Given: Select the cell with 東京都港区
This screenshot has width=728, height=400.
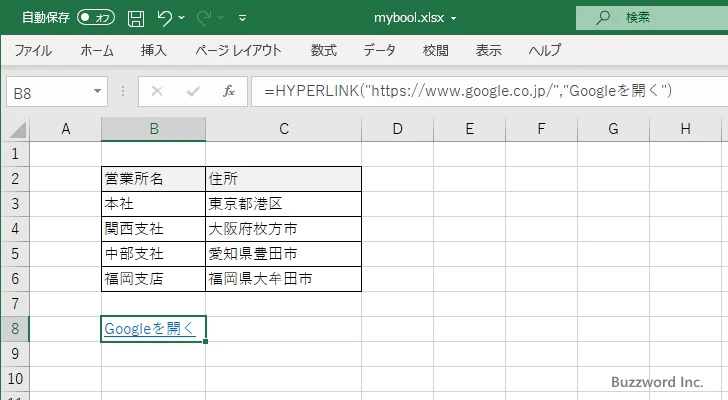Looking at the screenshot, I should coord(283,204).
